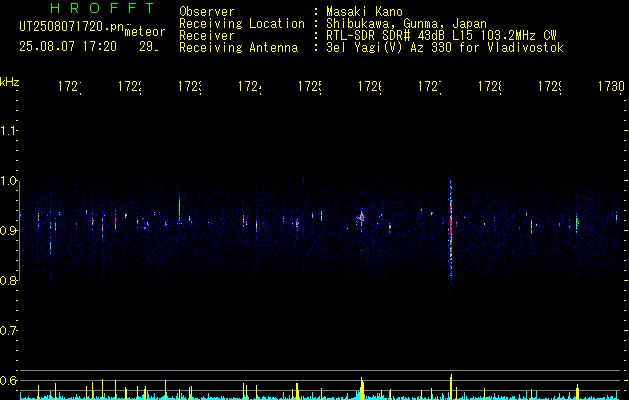Click the strong red meteor echo after 1727
Screen dimensions: 629x400
(x=451, y=227)
